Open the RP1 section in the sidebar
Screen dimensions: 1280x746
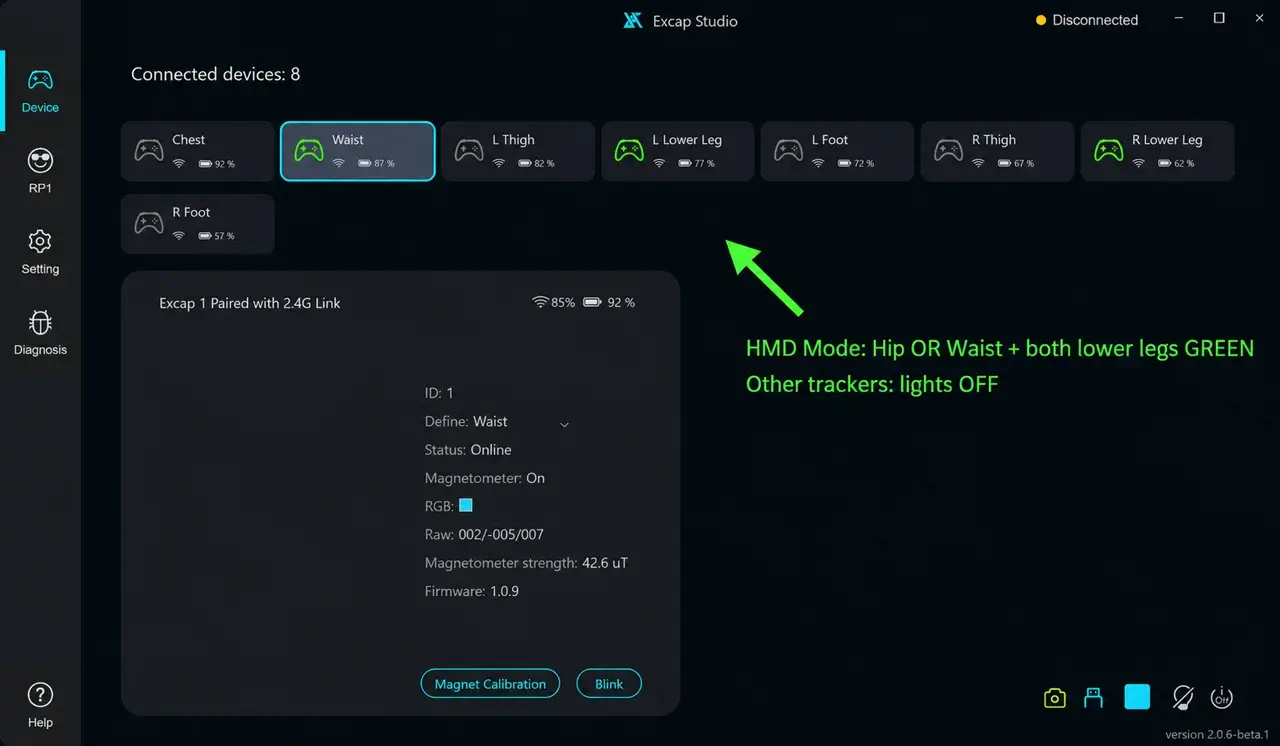(x=40, y=172)
